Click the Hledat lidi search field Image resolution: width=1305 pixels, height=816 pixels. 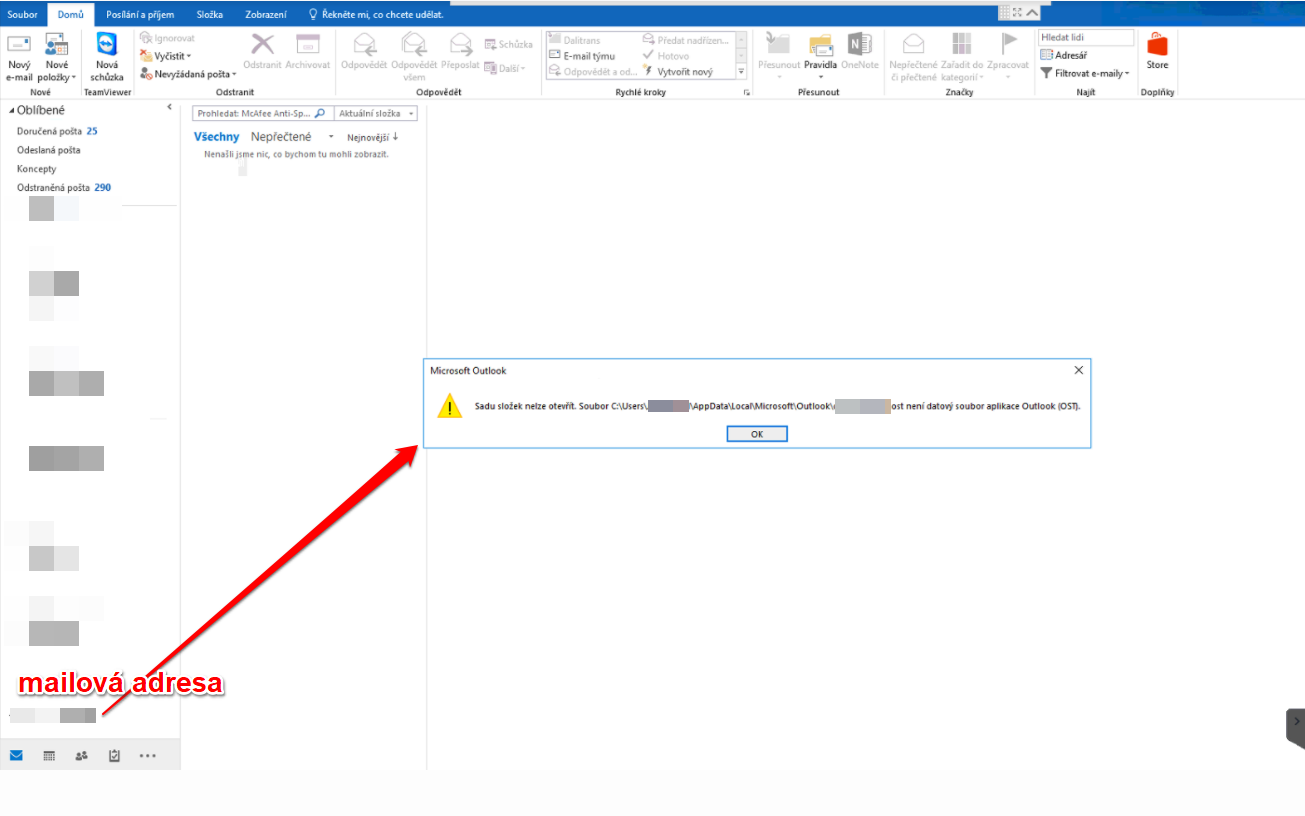click(1086, 37)
